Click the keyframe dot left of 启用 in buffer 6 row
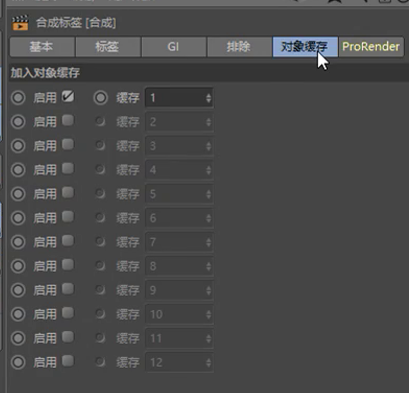Viewport: 409px width, 393px height. (18, 218)
